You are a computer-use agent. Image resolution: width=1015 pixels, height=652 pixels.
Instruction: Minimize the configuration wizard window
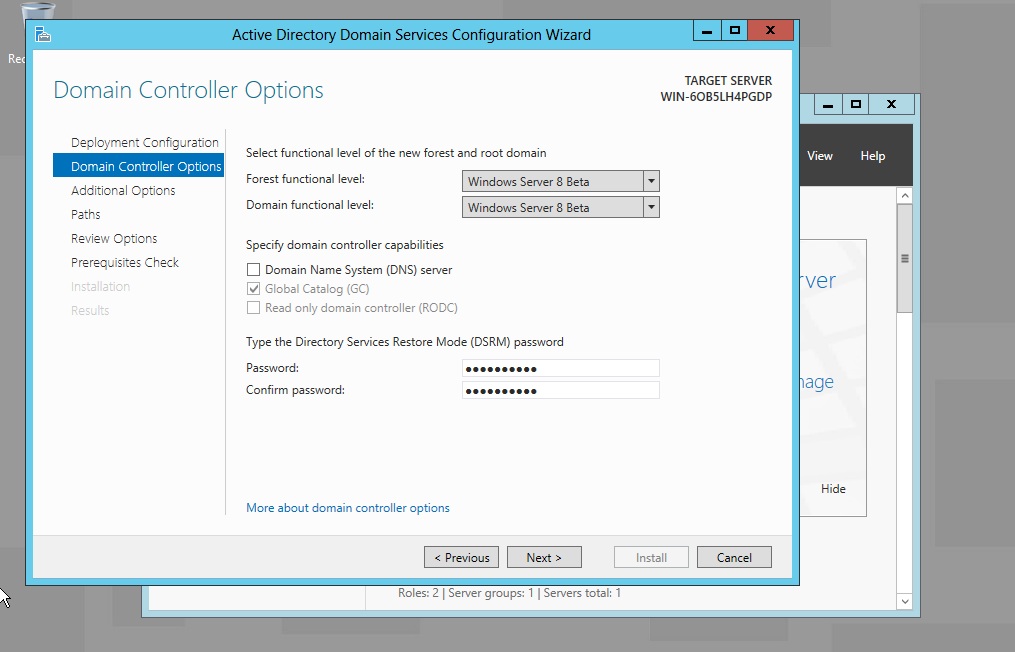[x=707, y=30]
